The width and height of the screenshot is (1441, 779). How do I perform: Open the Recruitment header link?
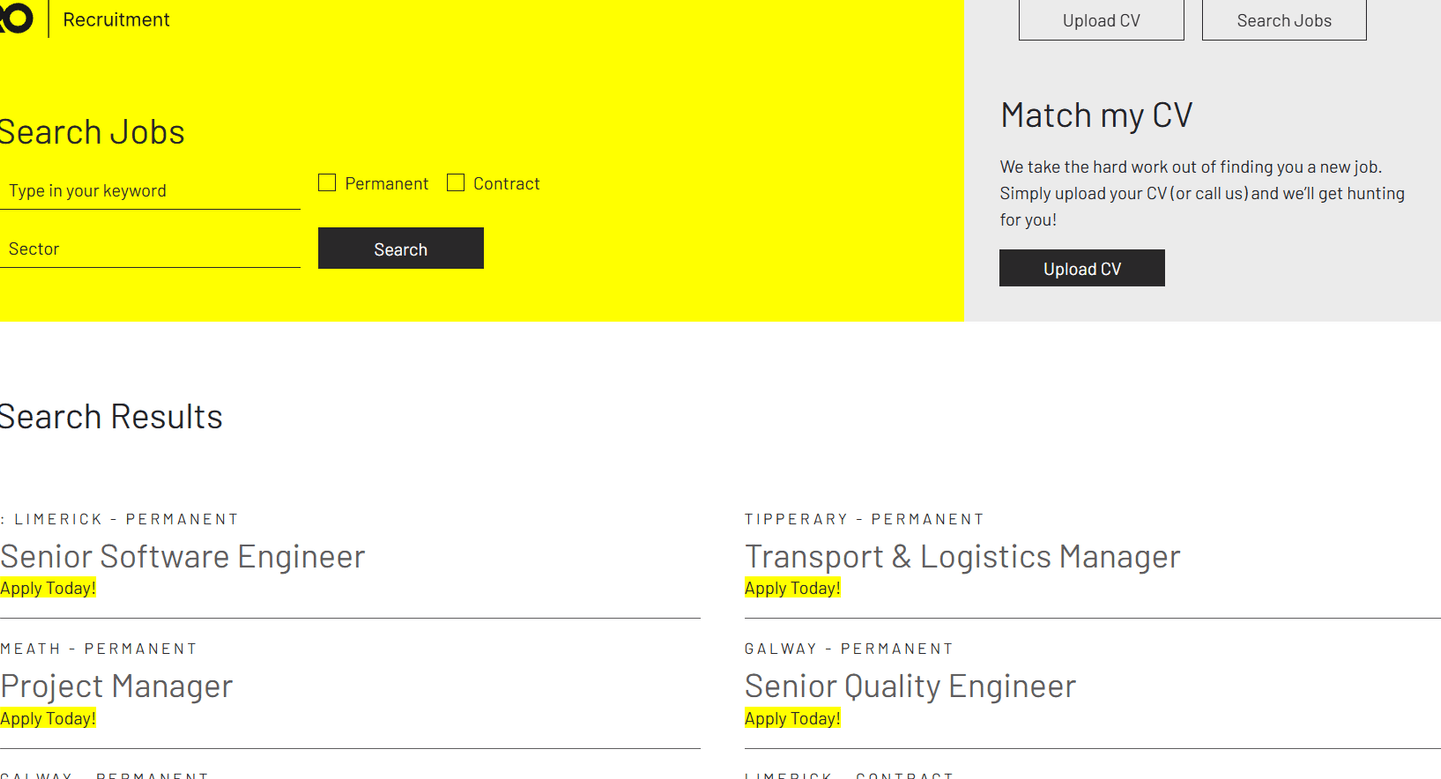tap(116, 20)
